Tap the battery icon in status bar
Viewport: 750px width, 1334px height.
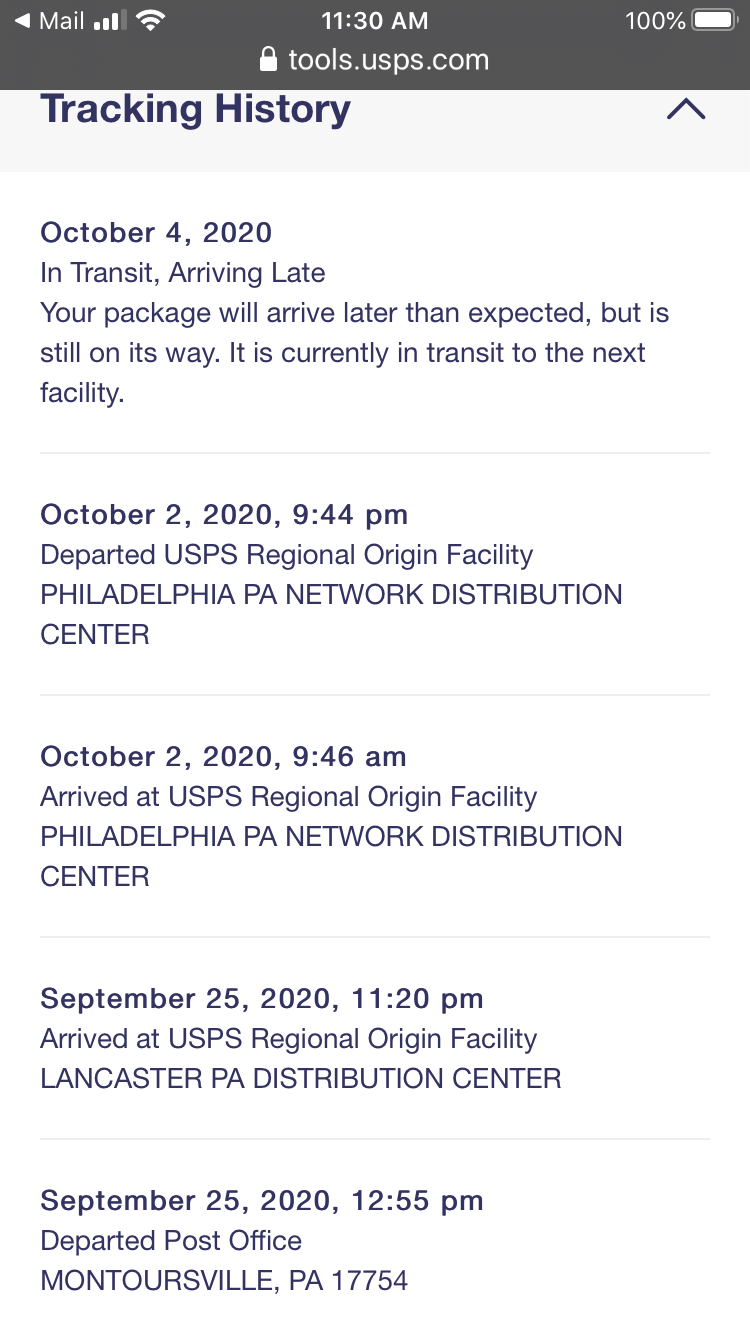coord(715,20)
